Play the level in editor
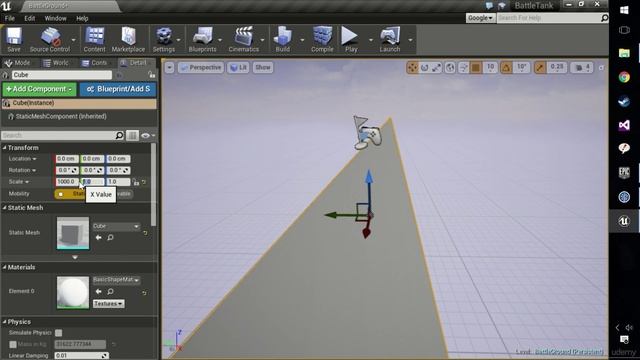This screenshot has width=640, height=360. coord(351,40)
